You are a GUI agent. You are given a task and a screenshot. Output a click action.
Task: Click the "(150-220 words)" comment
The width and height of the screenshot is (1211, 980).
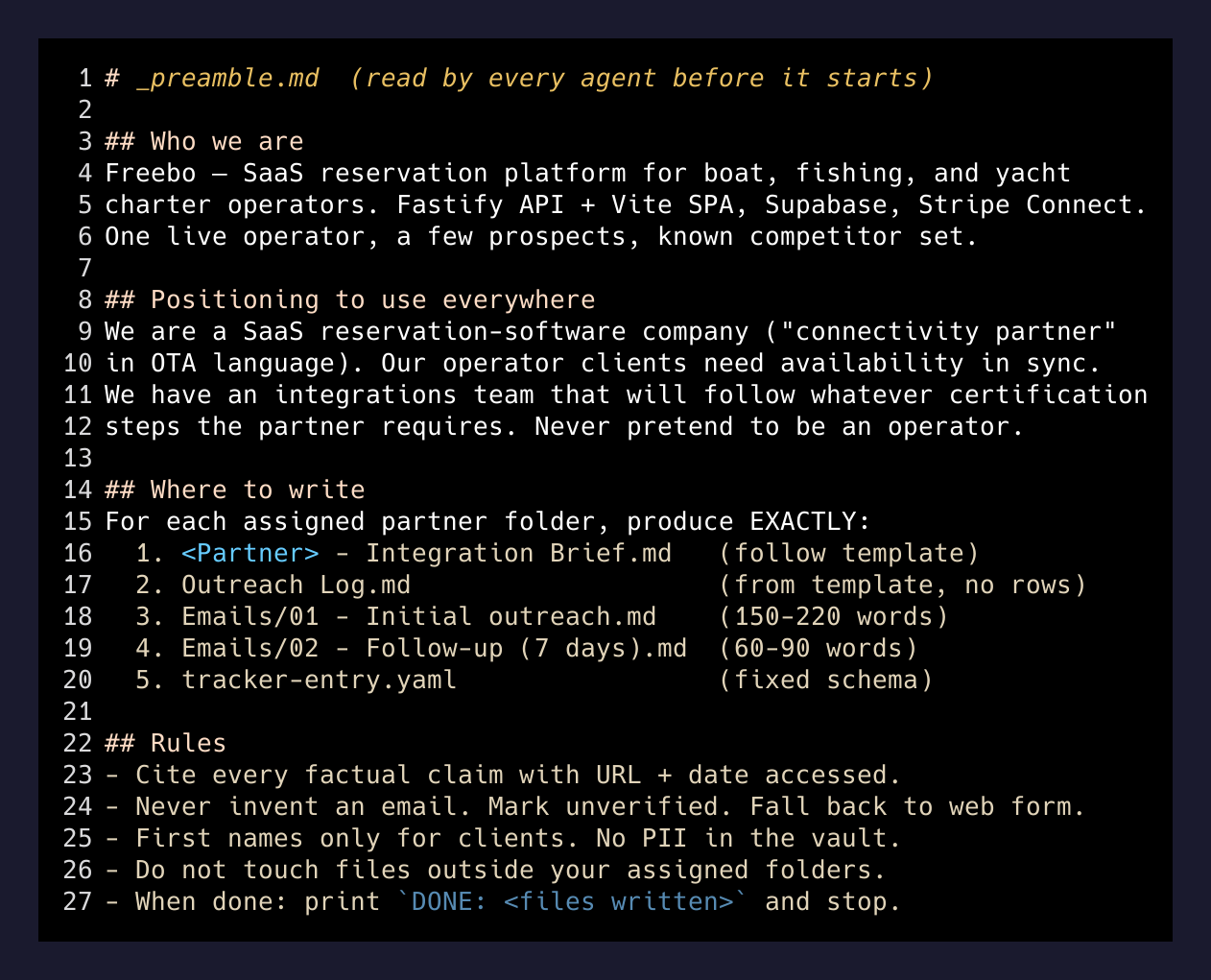pyautogui.click(x=834, y=616)
